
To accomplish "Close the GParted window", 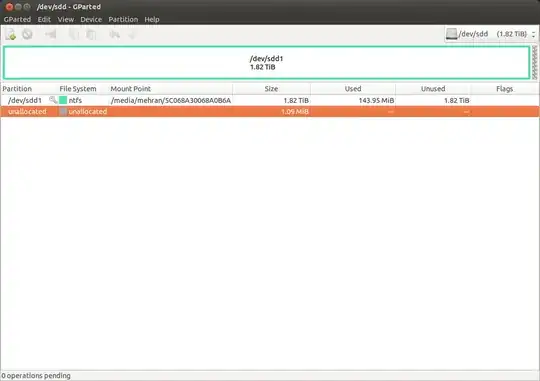I will (x=9, y=7).
